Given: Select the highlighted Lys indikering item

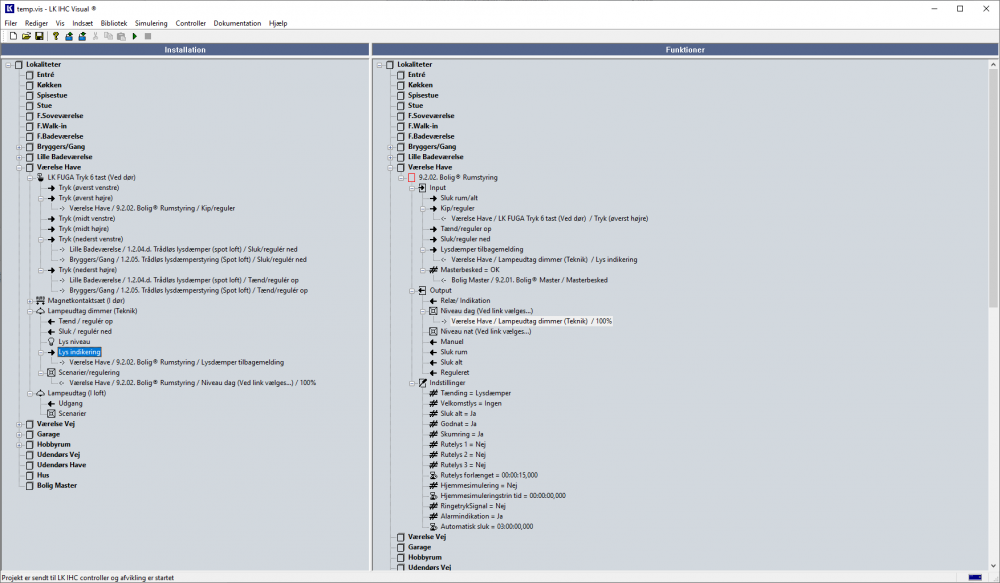Looking at the screenshot, I should 79,352.
